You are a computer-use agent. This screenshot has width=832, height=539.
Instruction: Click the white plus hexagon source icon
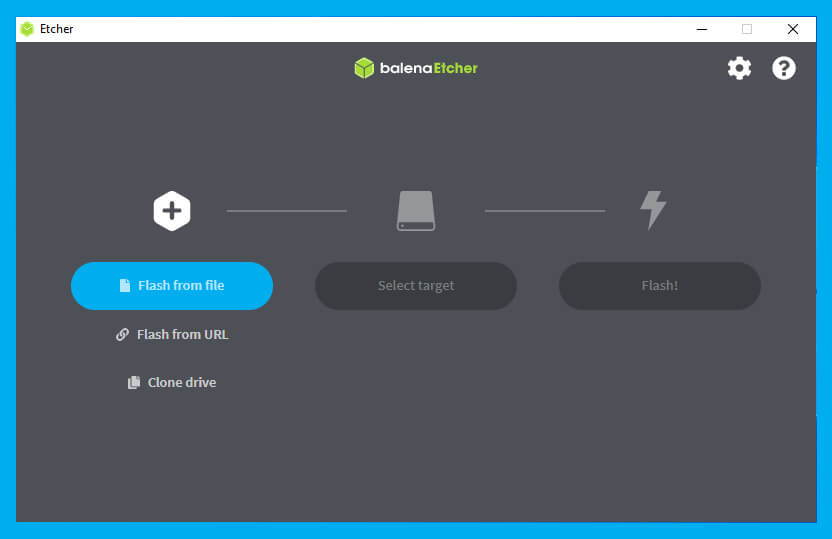coord(172,211)
